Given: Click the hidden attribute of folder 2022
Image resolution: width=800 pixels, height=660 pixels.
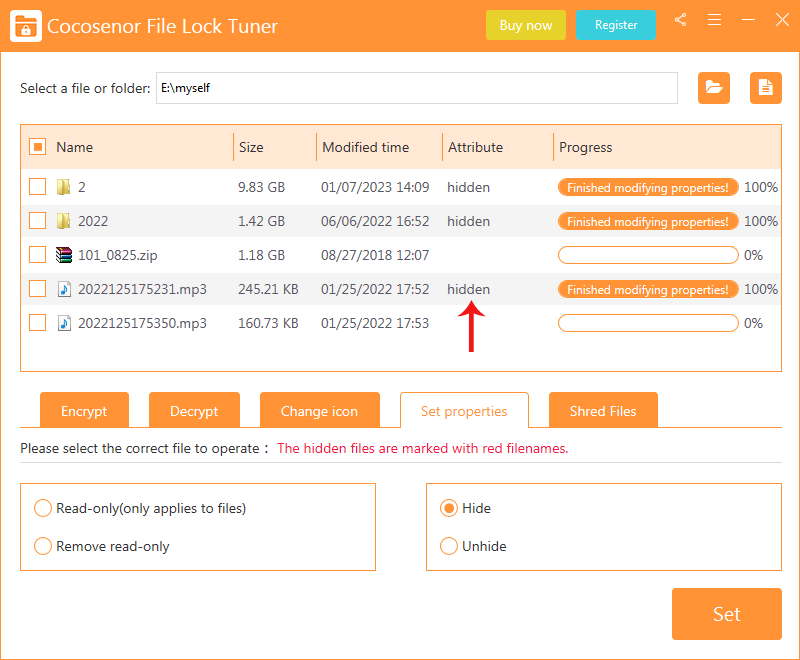Looking at the screenshot, I should tap(468, 221).
